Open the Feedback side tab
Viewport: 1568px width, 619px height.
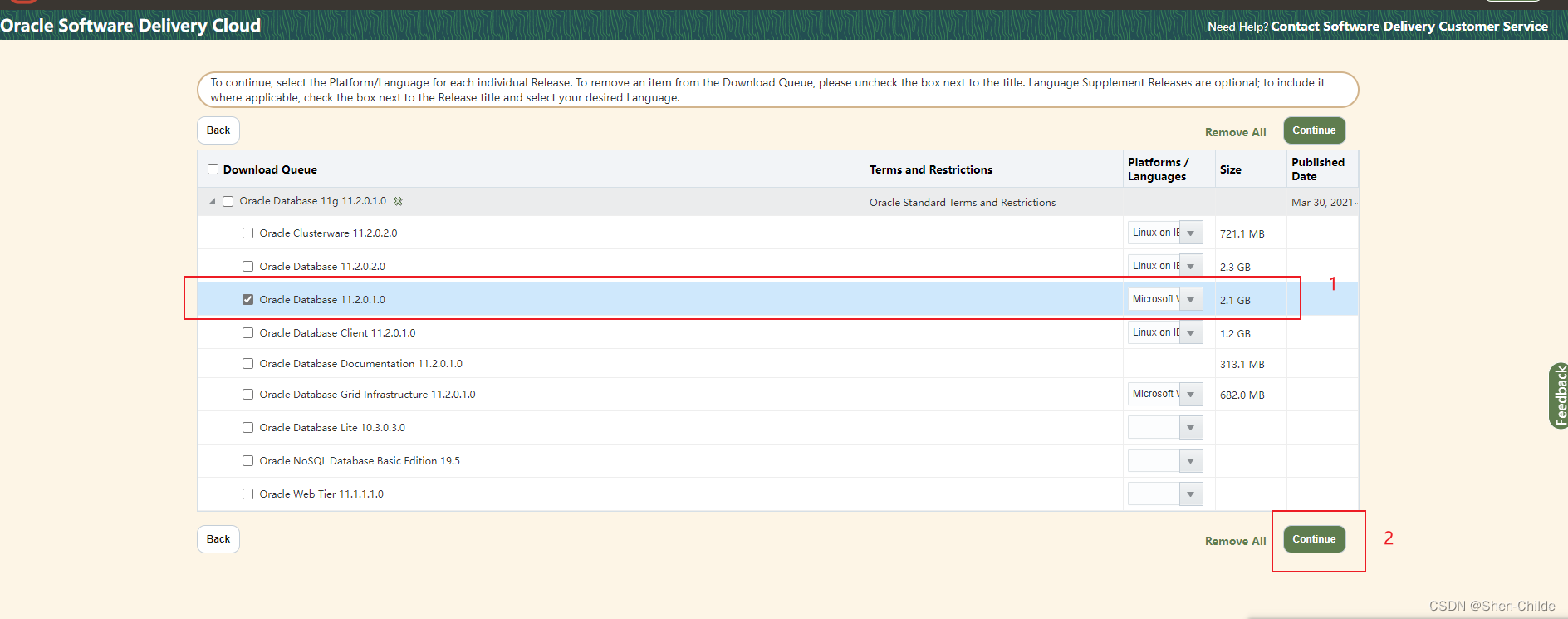pyautogui.click(x=1560, y=396)
